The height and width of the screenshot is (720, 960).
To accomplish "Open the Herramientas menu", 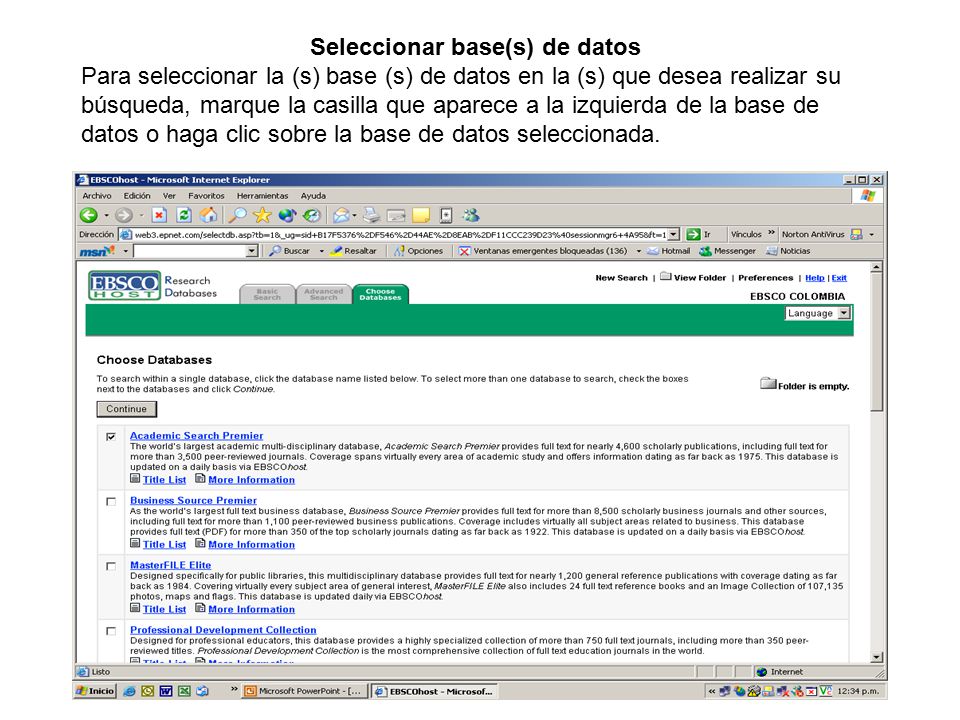I will [262, 196].
